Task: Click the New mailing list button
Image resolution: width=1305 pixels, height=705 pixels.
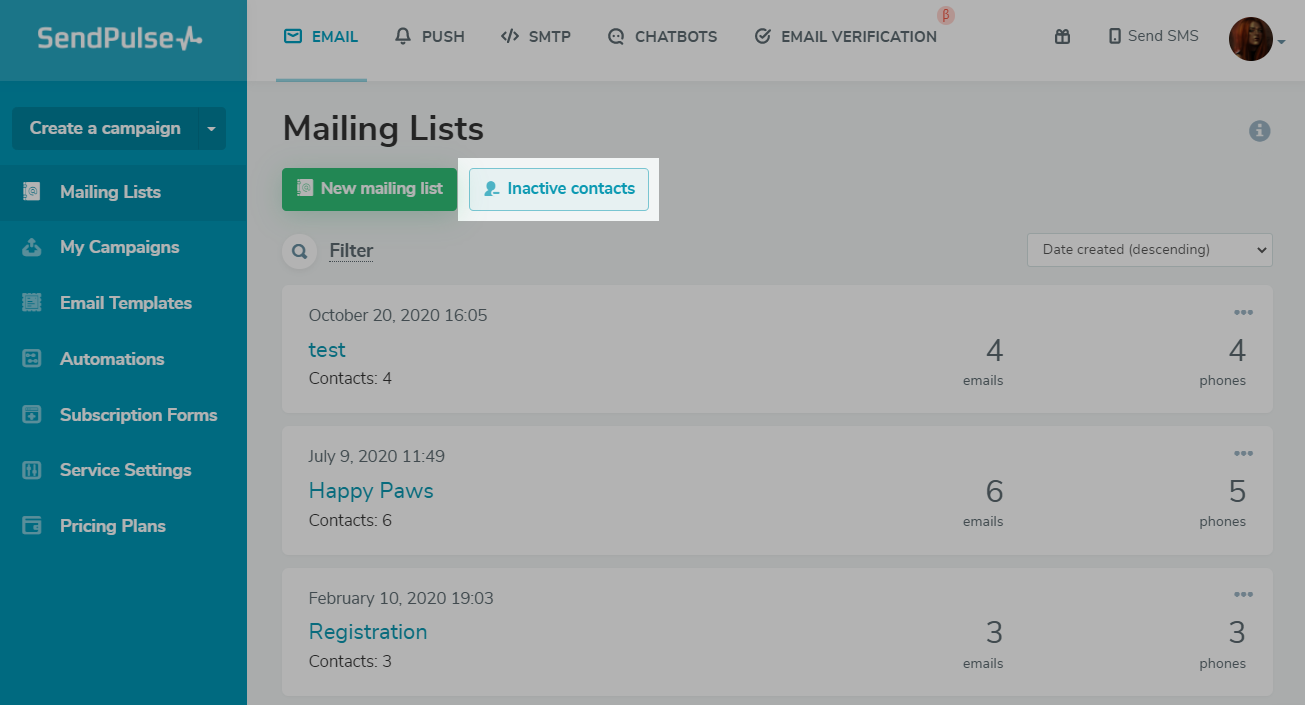Action: pos(369,189)
